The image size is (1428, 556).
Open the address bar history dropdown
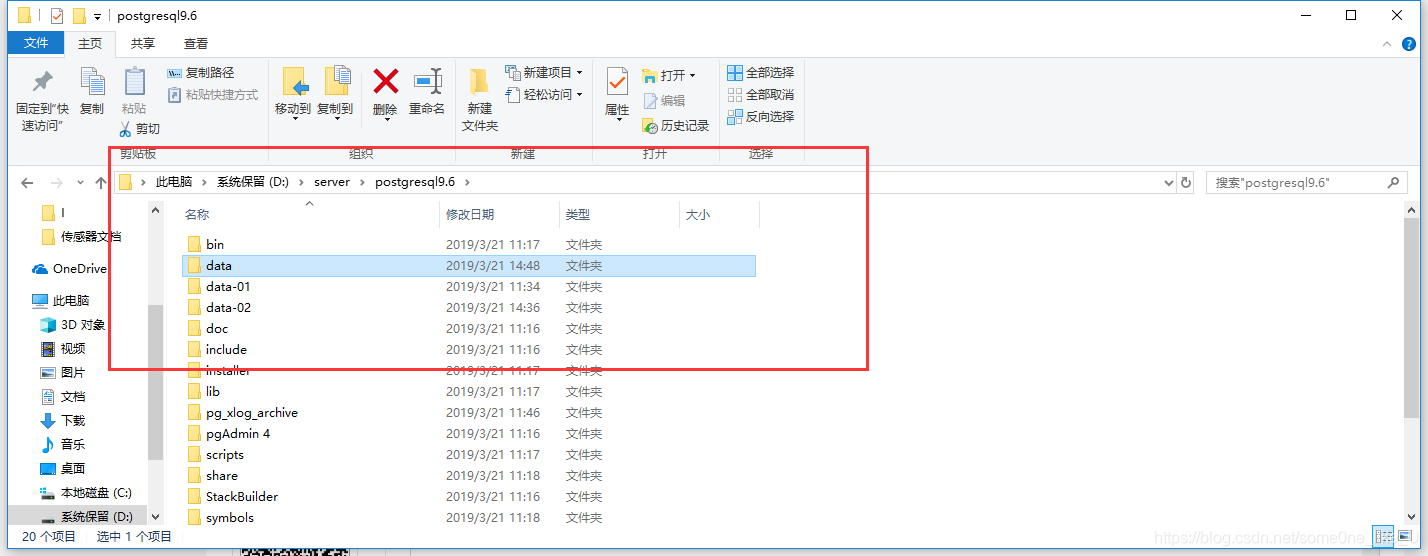1169,183
